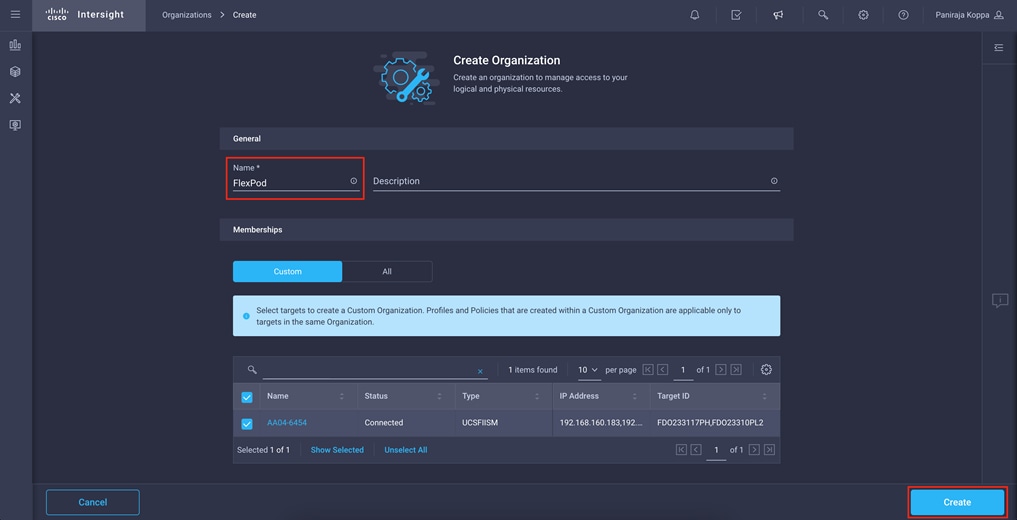
Task: Click the top pager page number field
Action: coord(683,370)
